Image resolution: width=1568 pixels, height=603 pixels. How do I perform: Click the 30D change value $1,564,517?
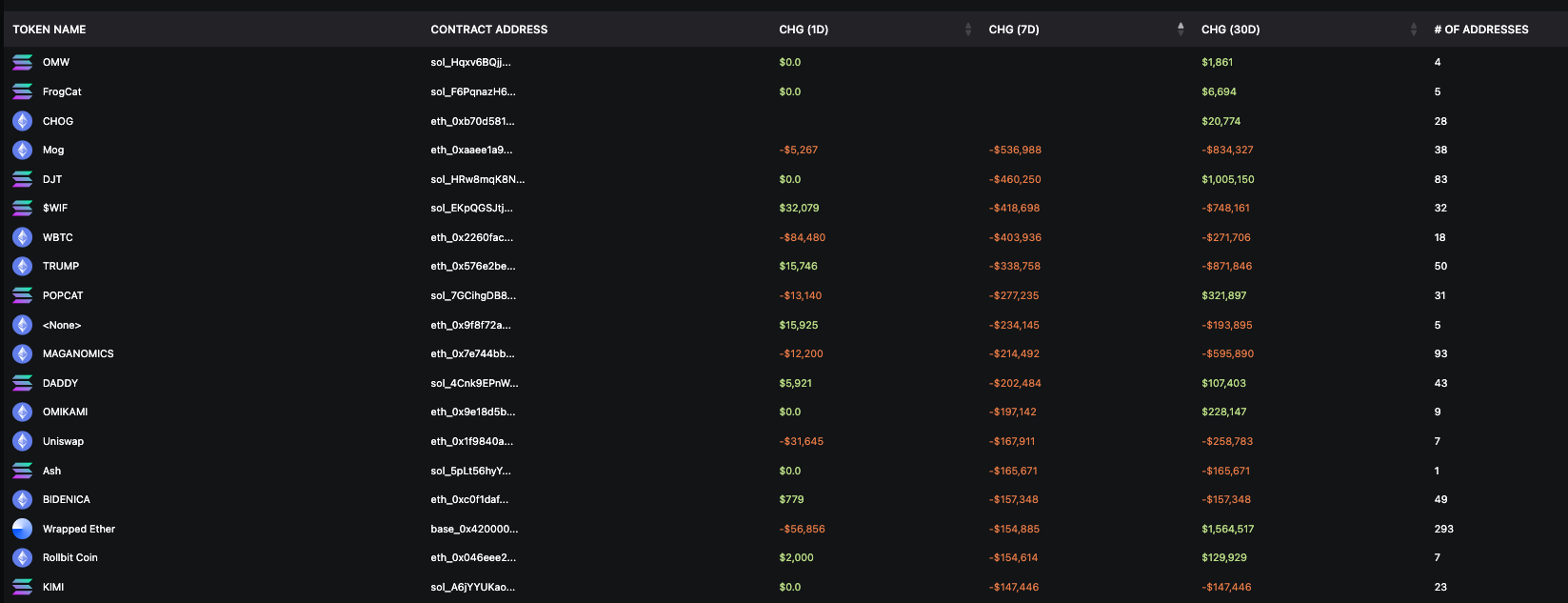click(1228, 529)
